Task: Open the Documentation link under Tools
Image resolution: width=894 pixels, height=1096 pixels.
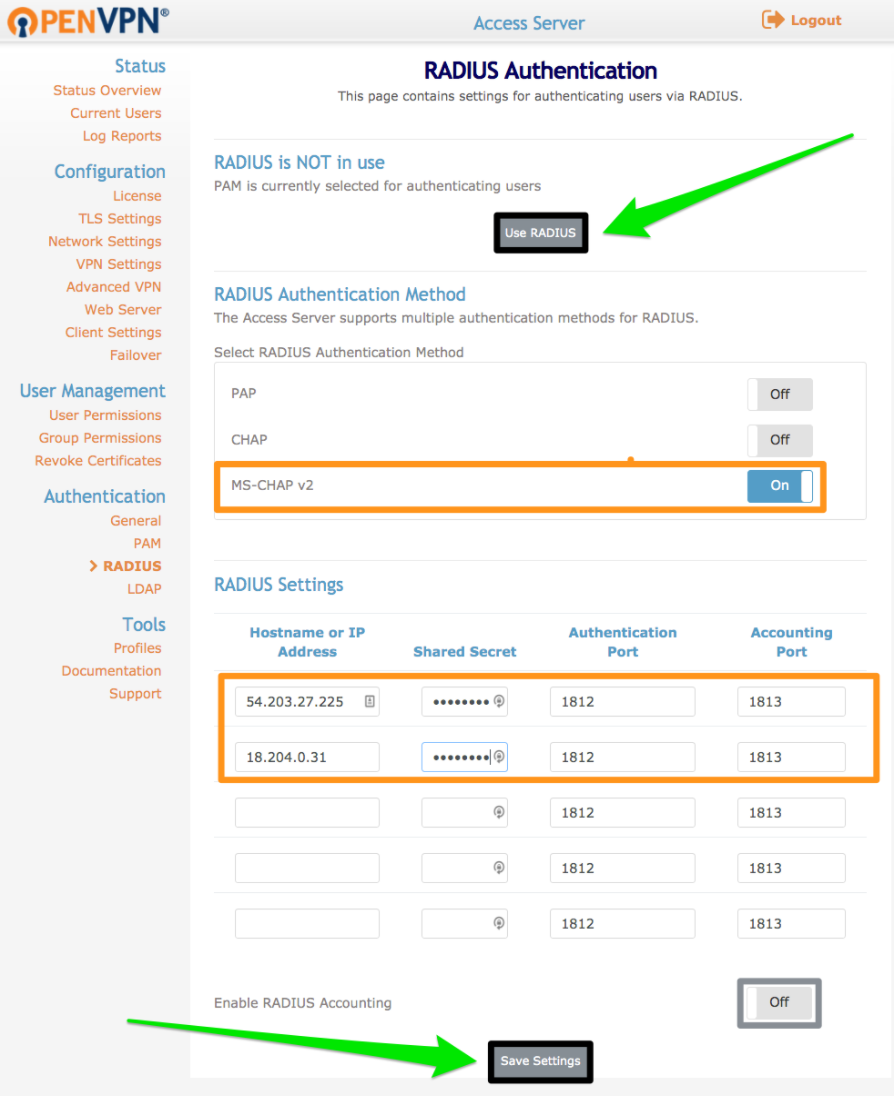Action: pos(111,671)
